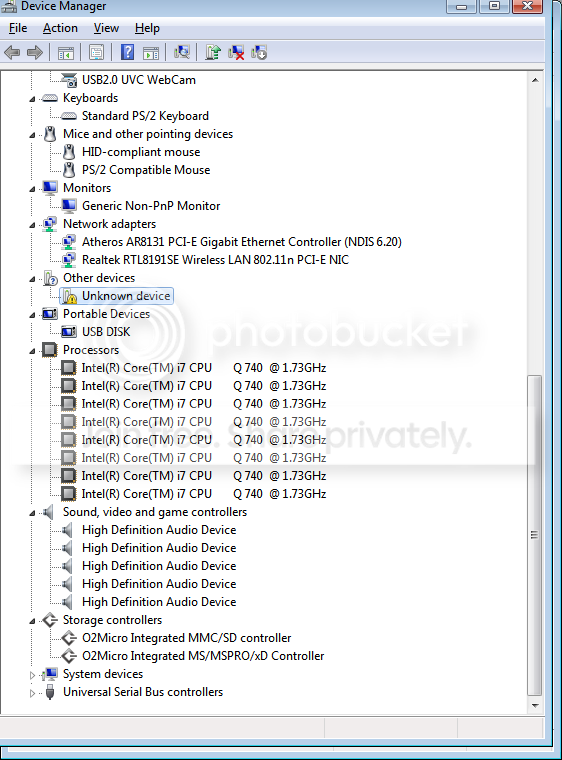Select O2Micro Integrated MS/MSPRO/xD Controller
This screenshot has height=760, width=562.
tap(203, 656)
